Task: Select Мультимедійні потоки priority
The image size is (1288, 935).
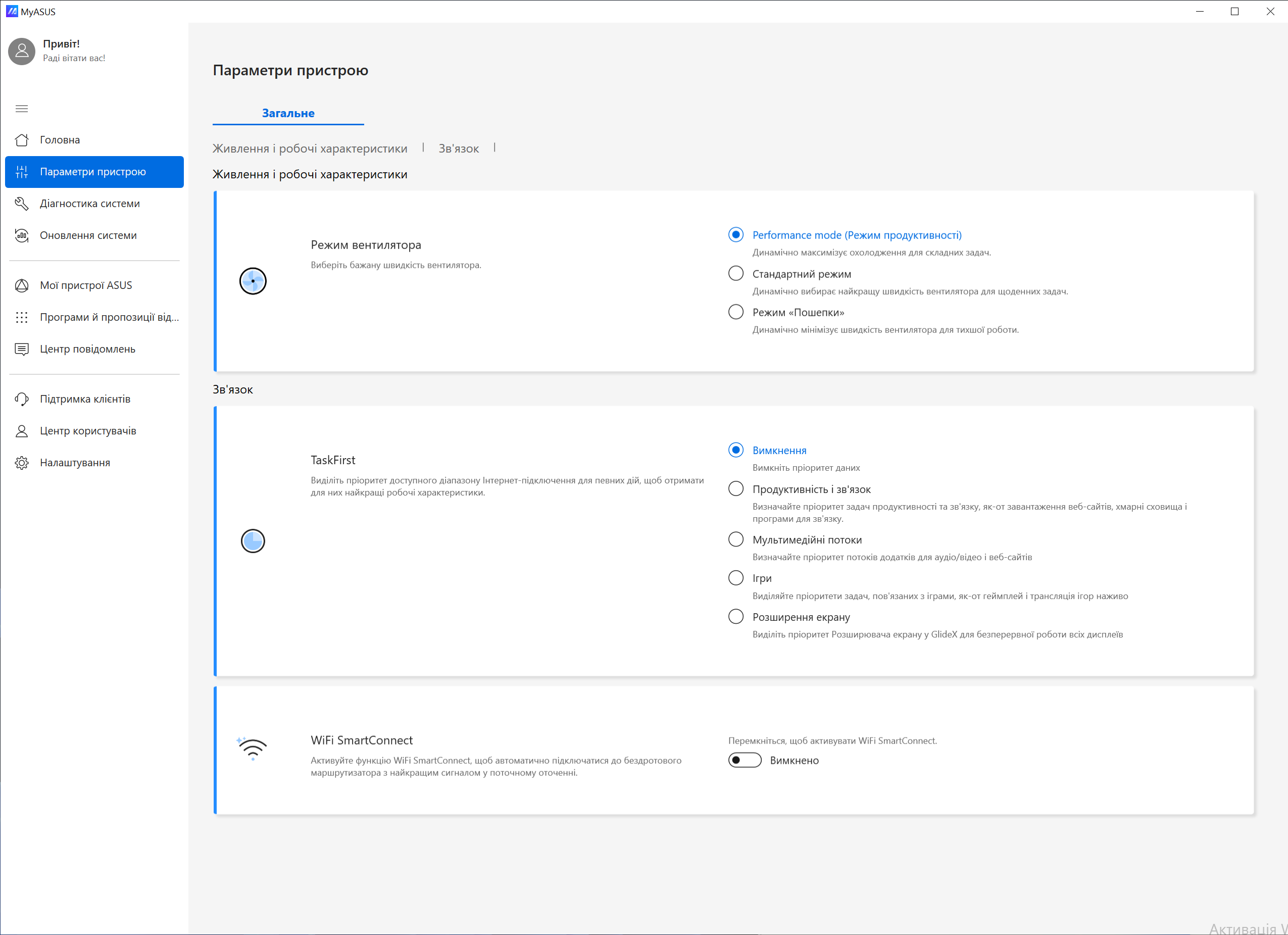Action: (x=735, y=539)
